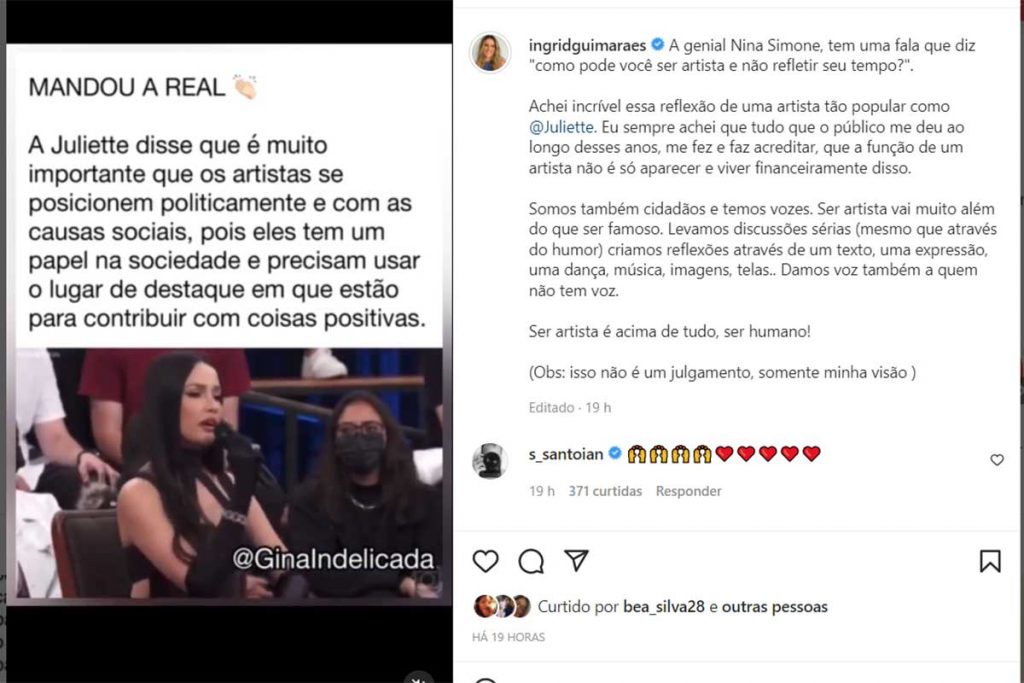This screenshot has height=683, width=1024.
Task: Toggle mute on the video's speaker icon
Action: (418, 677)
